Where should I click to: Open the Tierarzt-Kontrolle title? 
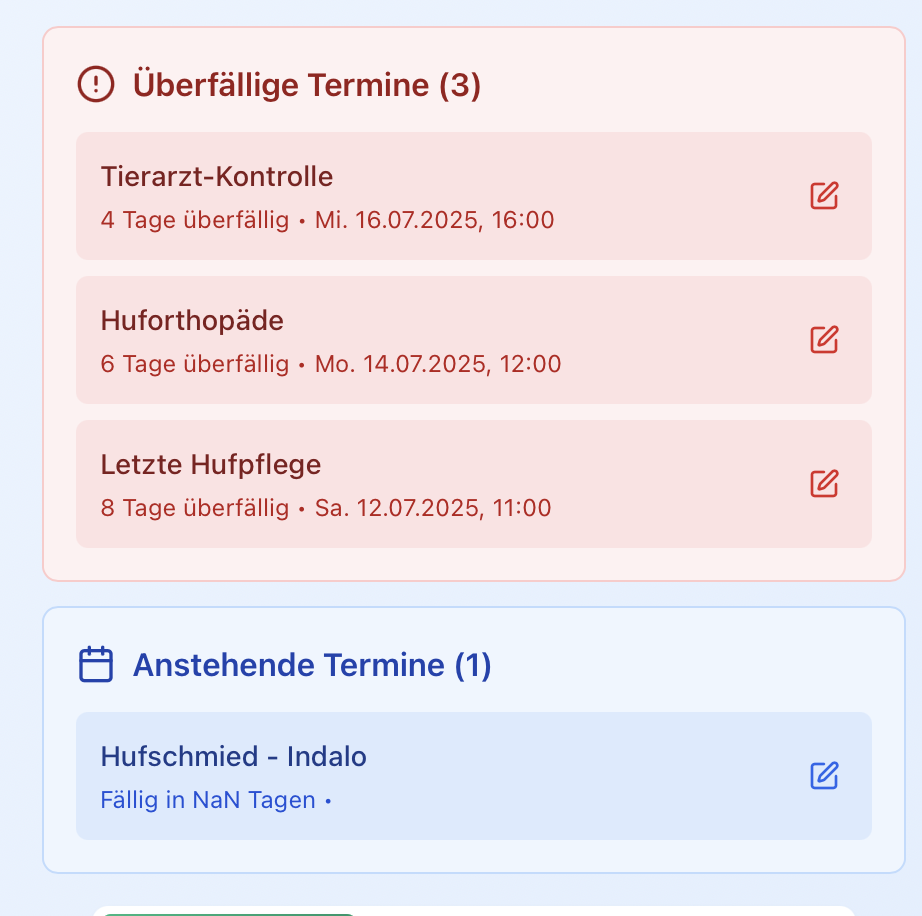point(217,177)
